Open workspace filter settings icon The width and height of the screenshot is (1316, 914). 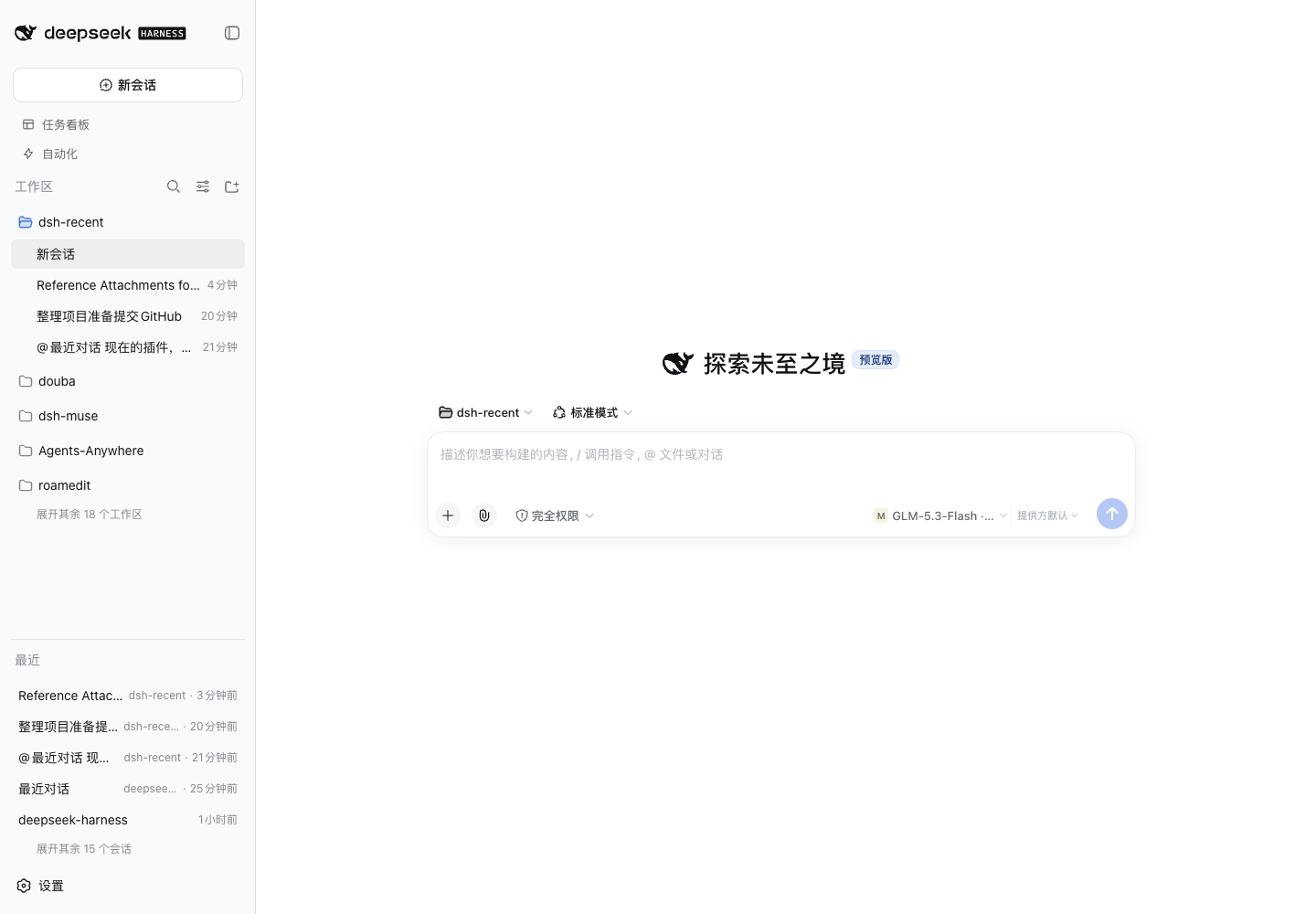point(203,186)
